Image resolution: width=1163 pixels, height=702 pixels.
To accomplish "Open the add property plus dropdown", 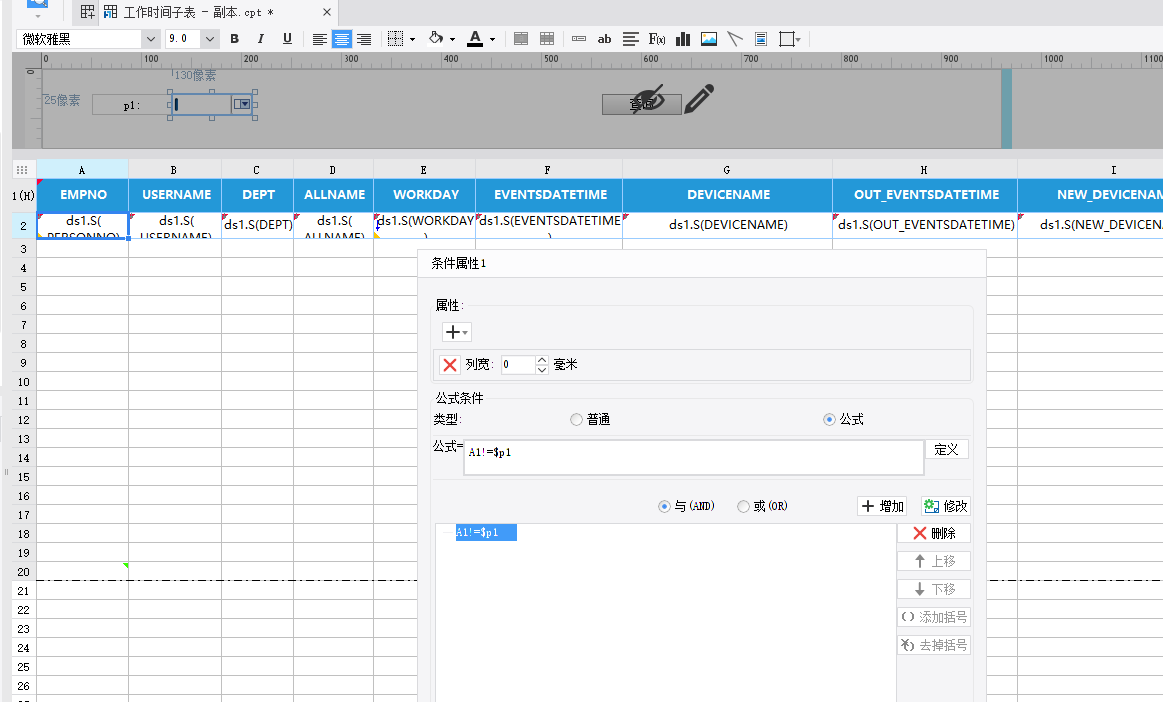I will pos(456,332).
